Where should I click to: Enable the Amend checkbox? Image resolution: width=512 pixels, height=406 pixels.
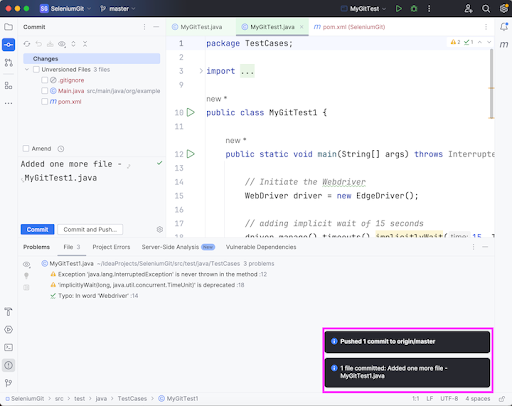pos(26,148)
